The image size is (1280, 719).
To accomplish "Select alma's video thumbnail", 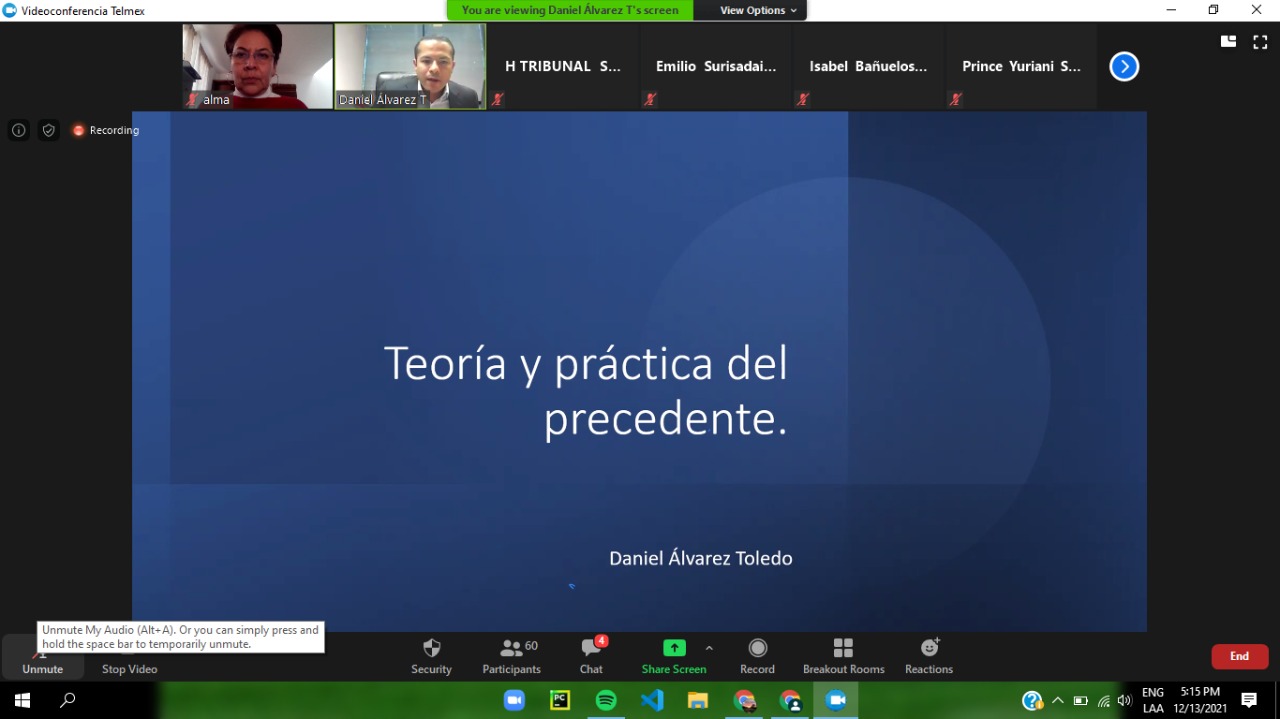I will click(x=258, y=66).
